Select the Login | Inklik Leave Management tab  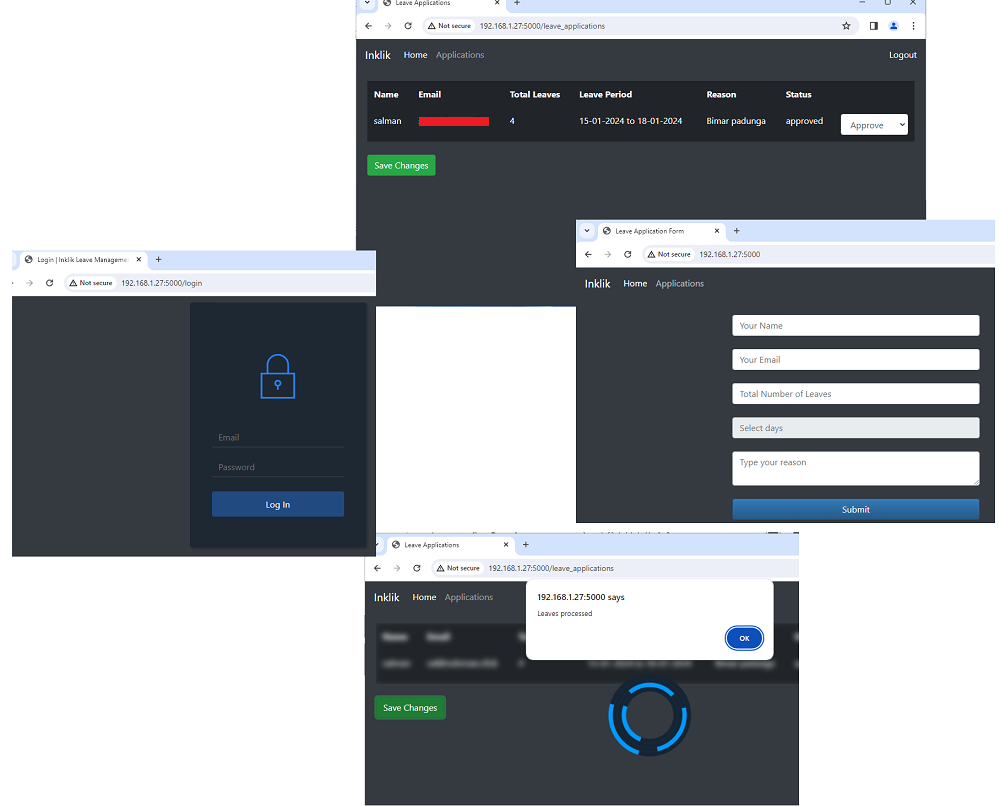pyautogui.click(x=82, y=260)
